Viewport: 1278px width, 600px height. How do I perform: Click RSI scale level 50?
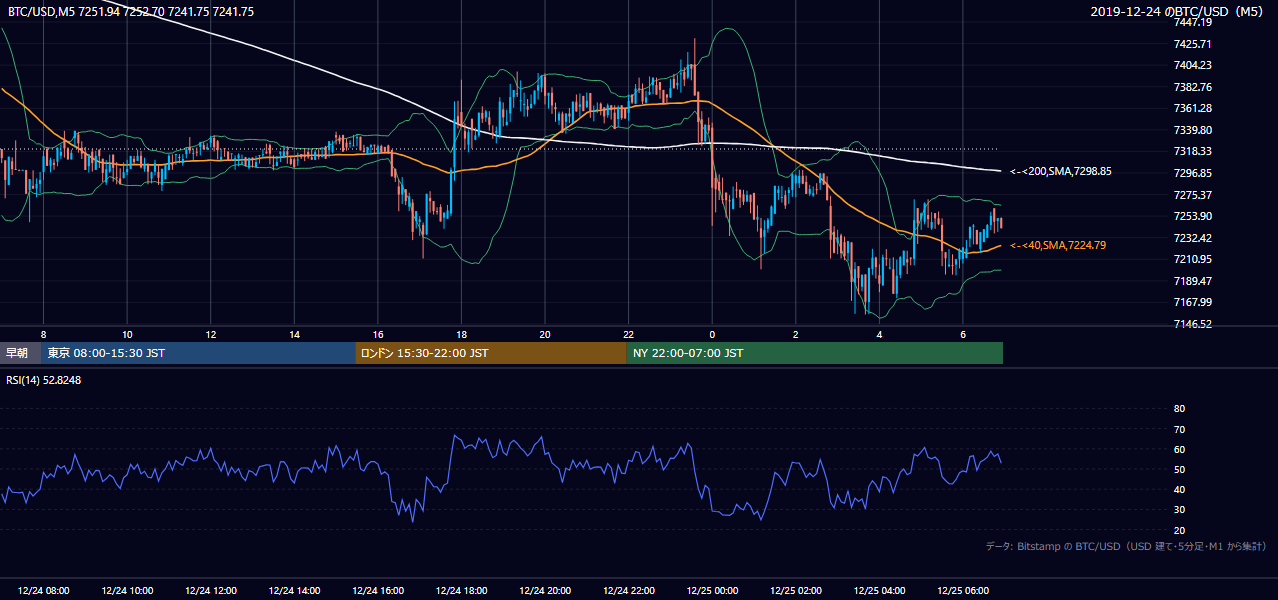[1179, 469]
